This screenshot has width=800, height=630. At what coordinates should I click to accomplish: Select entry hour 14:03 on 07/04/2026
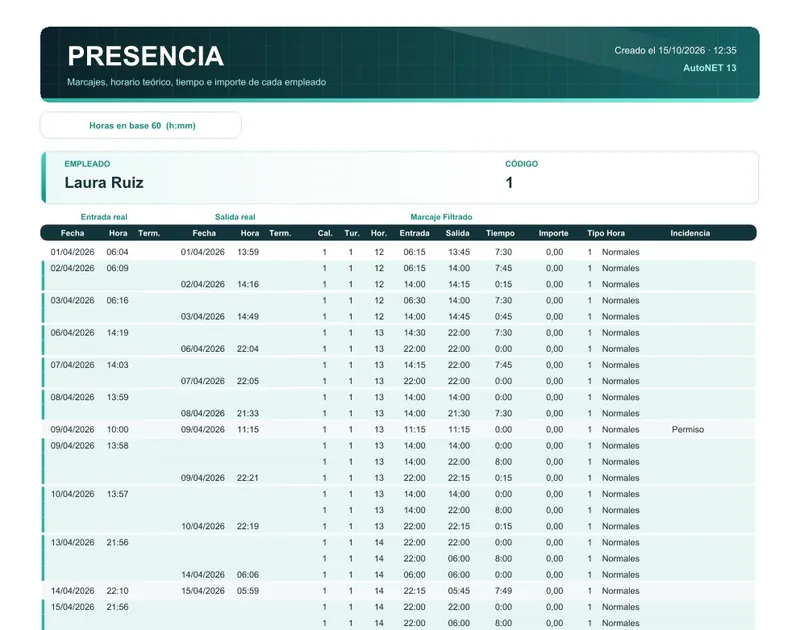tap(117, 365)
